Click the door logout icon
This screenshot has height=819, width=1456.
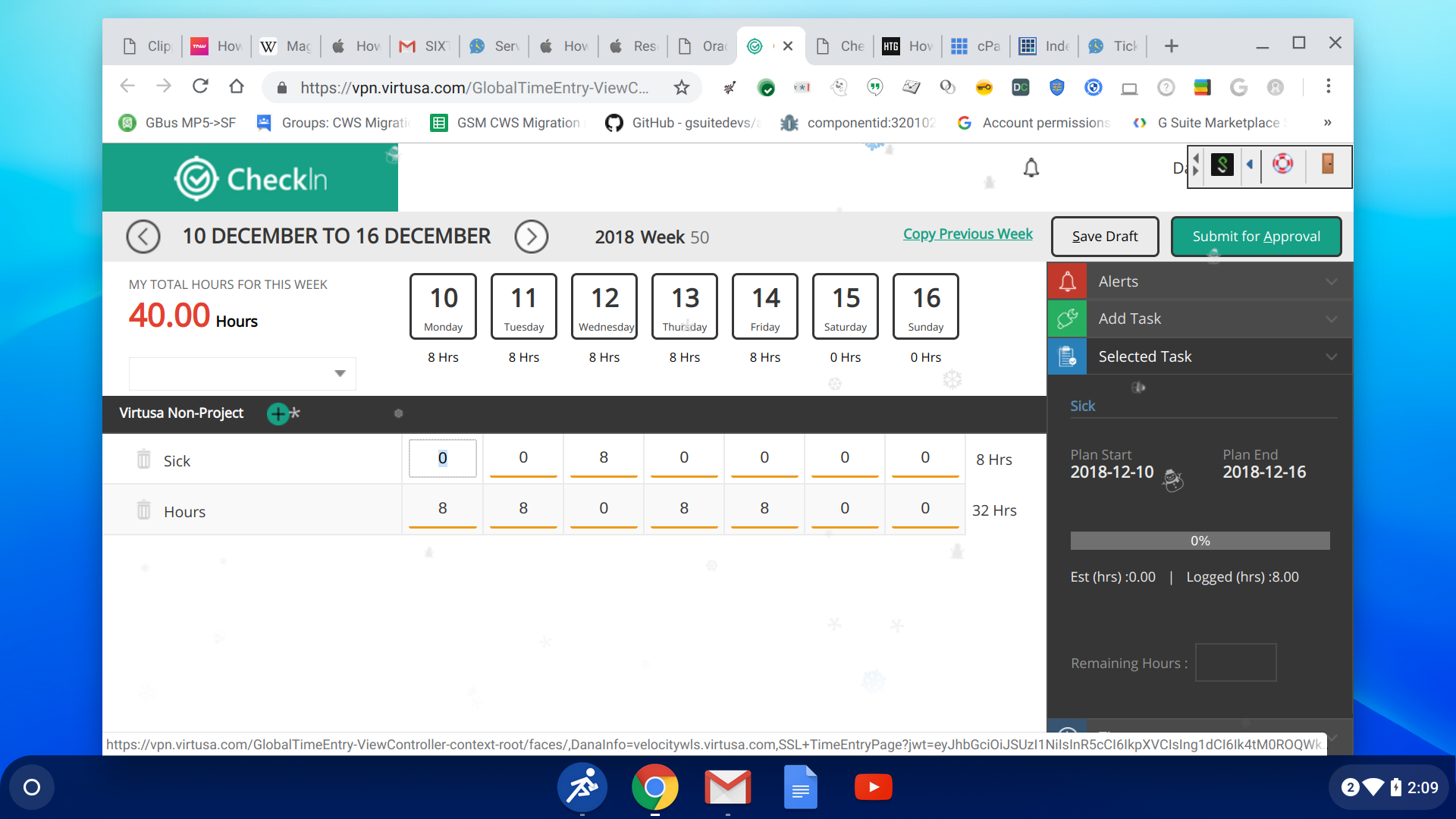1327,165
